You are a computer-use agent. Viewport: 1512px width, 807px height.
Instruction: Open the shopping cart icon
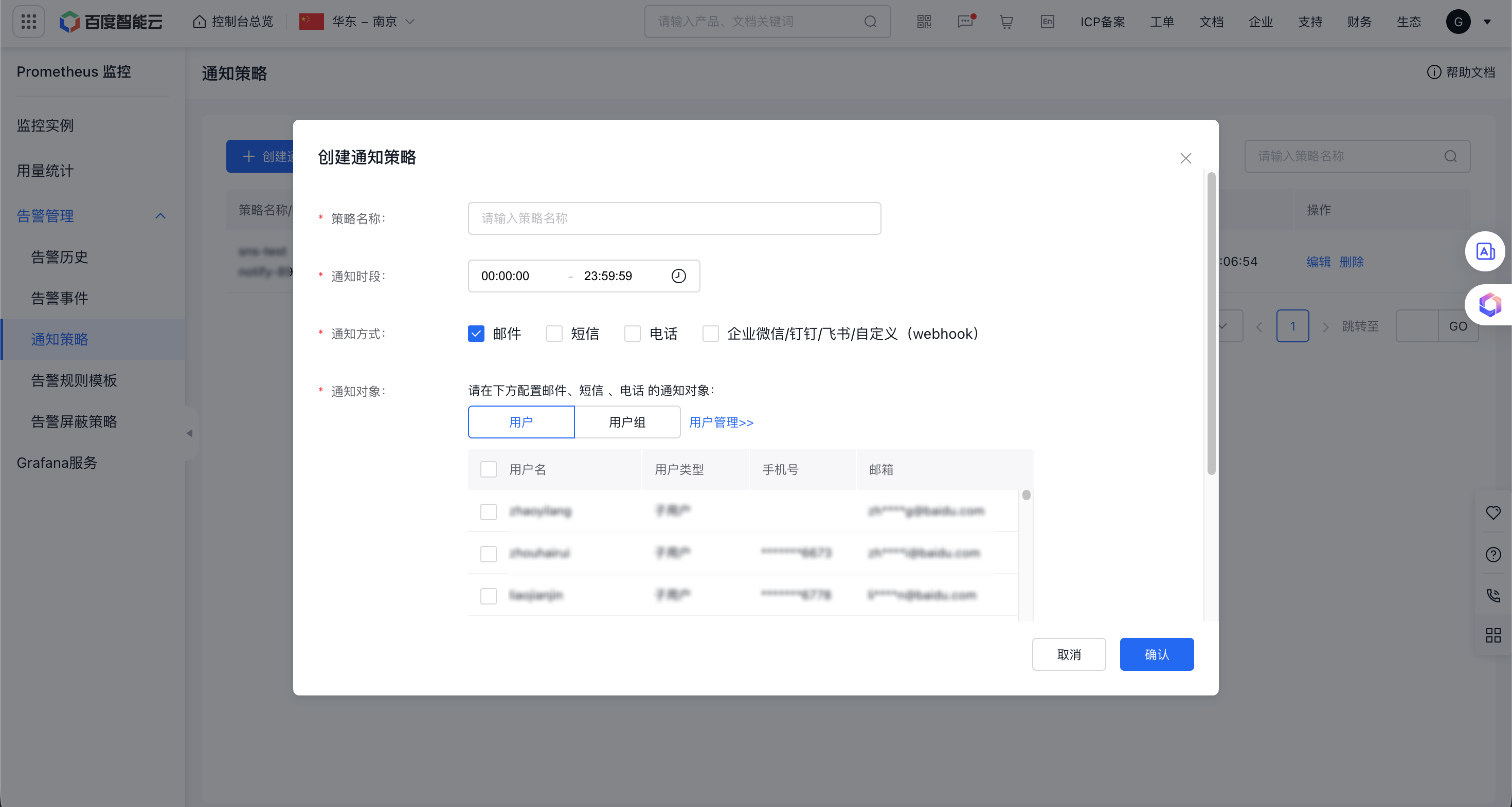coord(1006,22)
